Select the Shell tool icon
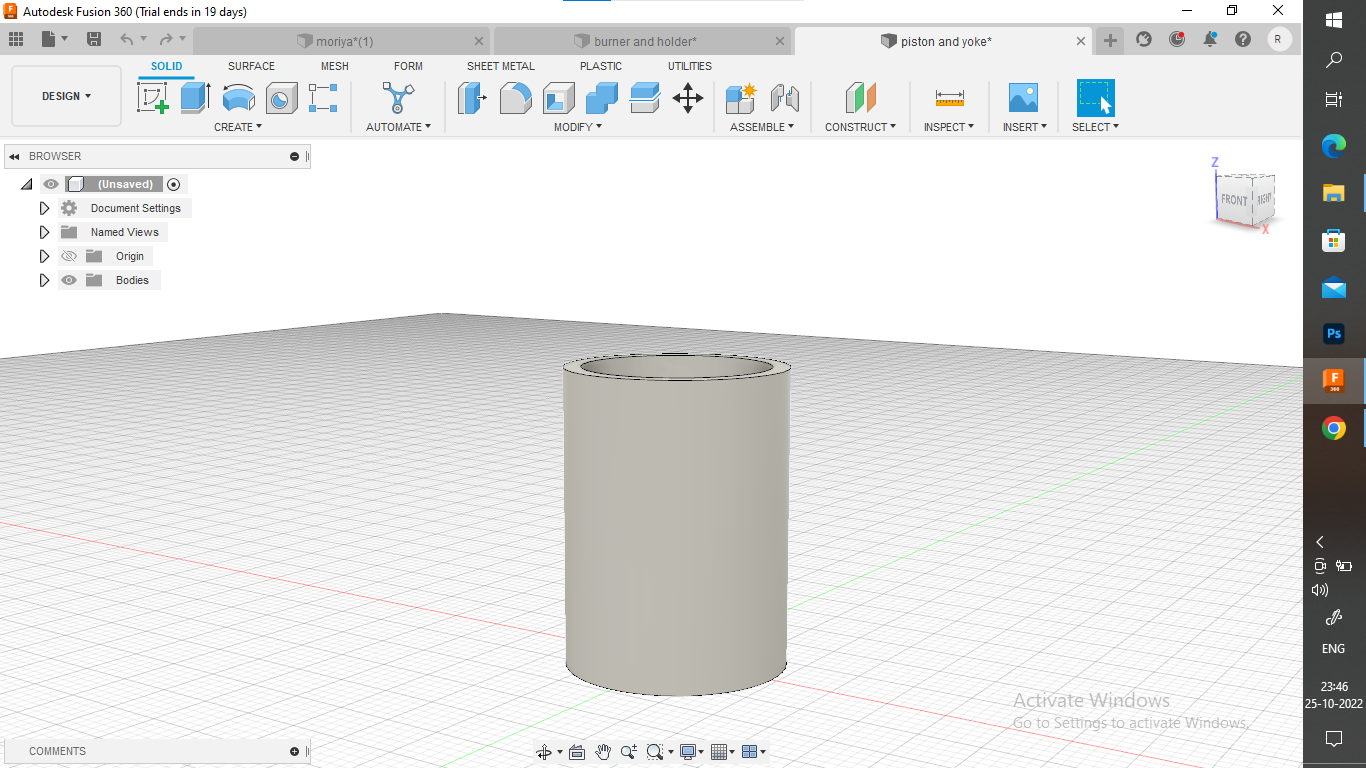1366x768 pixels. click(x=558, y=98)
